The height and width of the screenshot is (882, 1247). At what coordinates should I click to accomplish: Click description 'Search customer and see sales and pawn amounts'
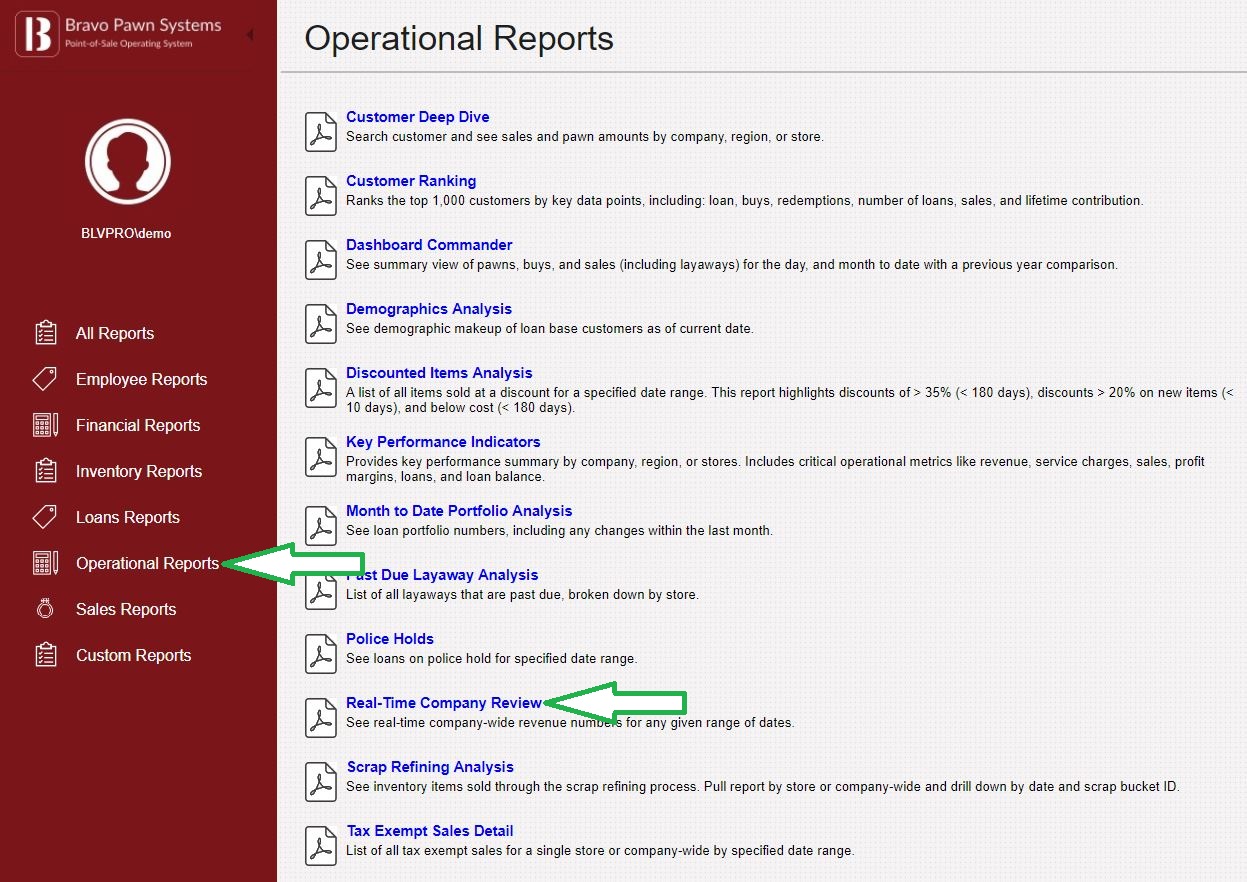tap(585, 136)
